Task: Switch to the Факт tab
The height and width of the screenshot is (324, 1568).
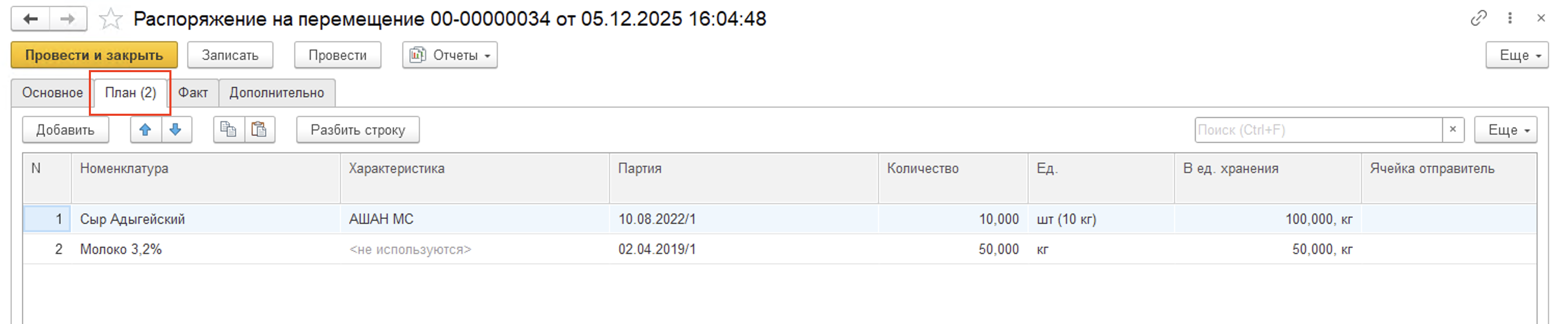Action: pos(193,93)
